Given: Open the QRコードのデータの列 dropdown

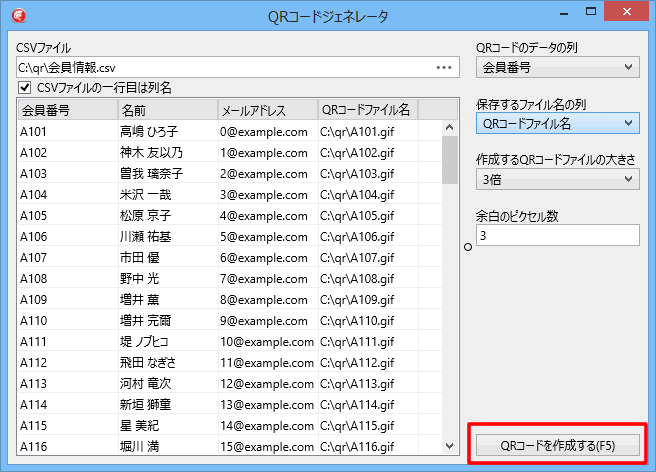Looking at the screenshot, I should pos(557,67).
